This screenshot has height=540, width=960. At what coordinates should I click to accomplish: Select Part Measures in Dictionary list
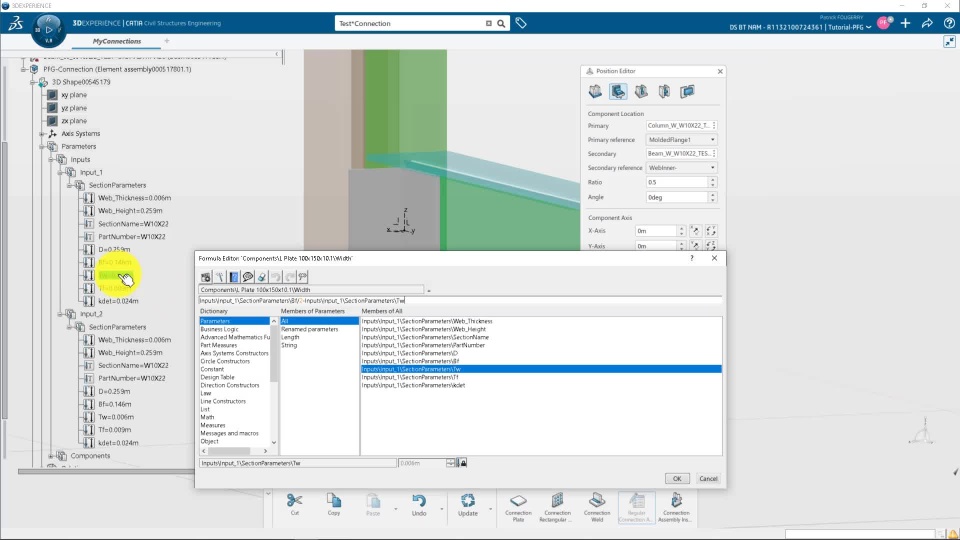pos(219,345)
